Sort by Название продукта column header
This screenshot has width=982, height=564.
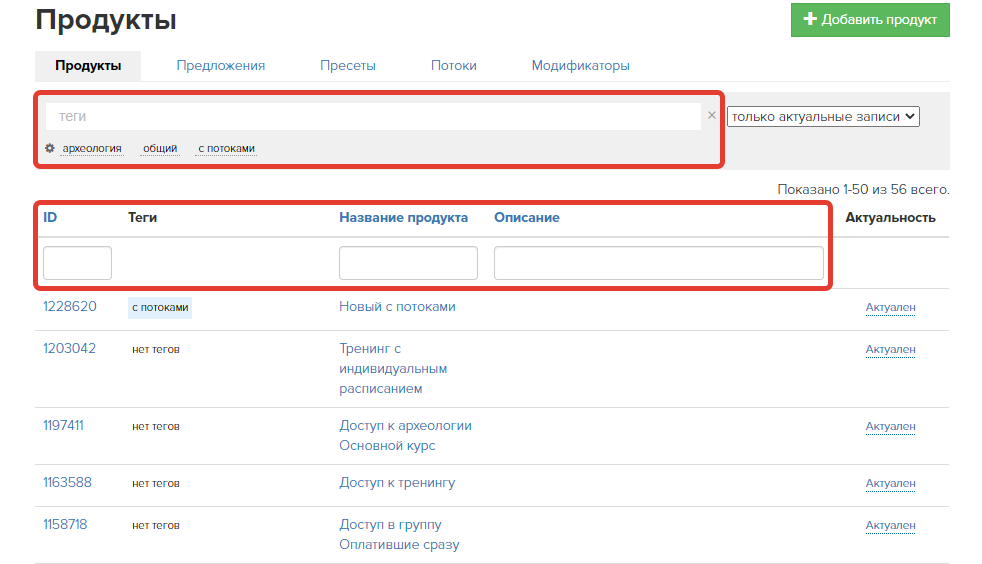tap(403, 217)
